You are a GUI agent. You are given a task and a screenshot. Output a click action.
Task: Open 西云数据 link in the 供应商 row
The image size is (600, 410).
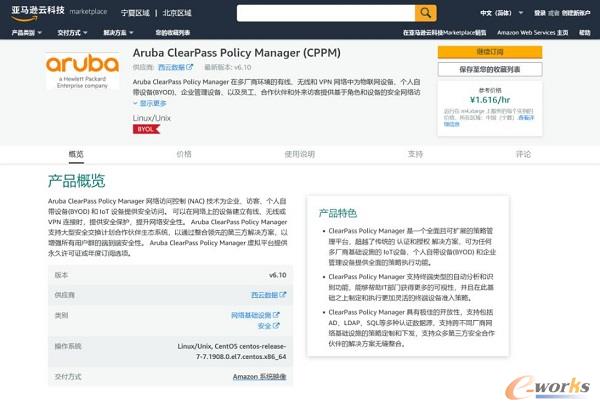coord(264,295)
